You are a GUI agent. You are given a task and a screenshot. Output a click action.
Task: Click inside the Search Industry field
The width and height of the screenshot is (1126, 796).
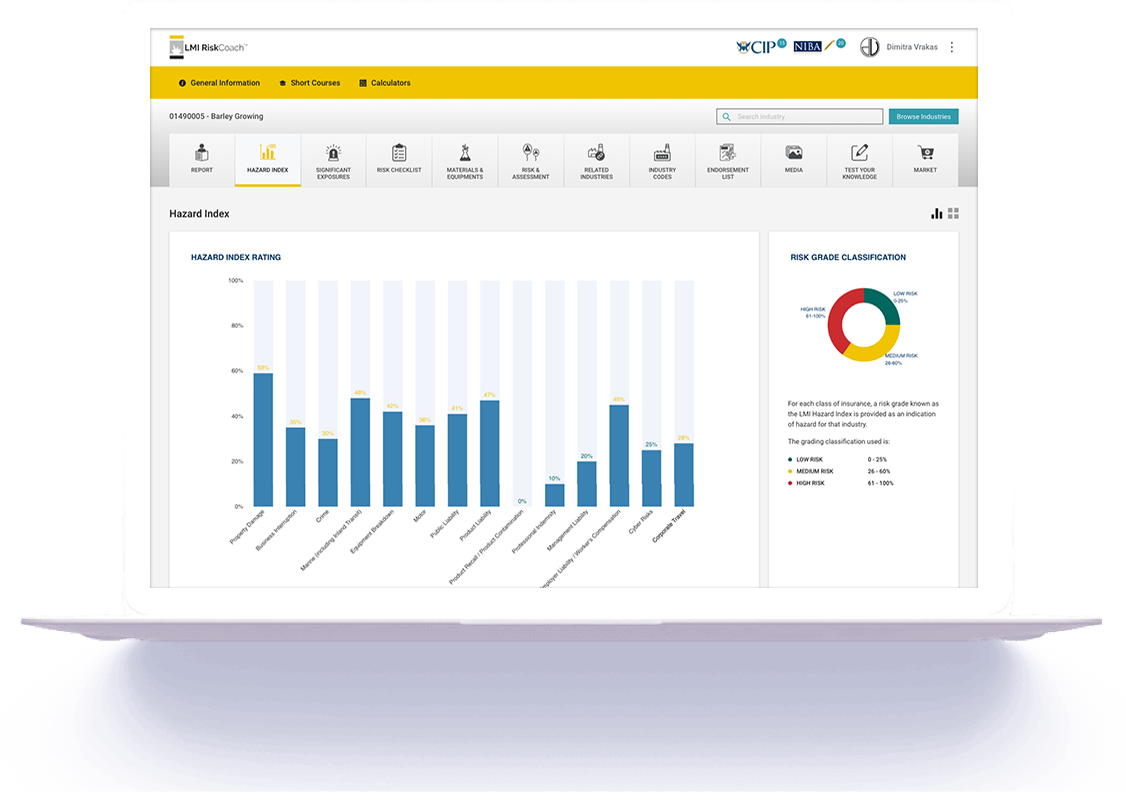point(800,116)
